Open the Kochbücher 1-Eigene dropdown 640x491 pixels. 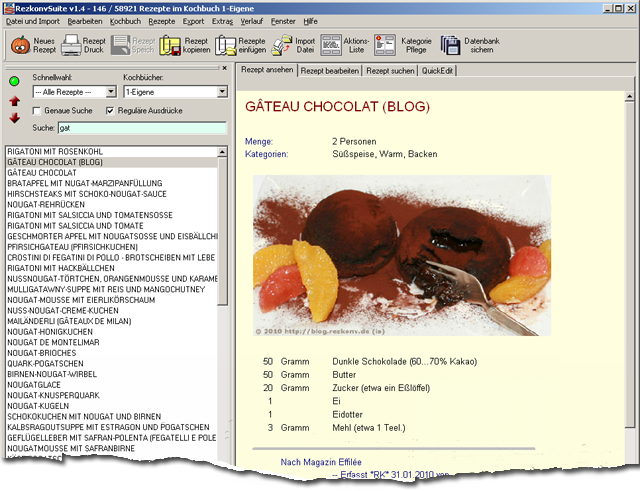coord(222,92)
